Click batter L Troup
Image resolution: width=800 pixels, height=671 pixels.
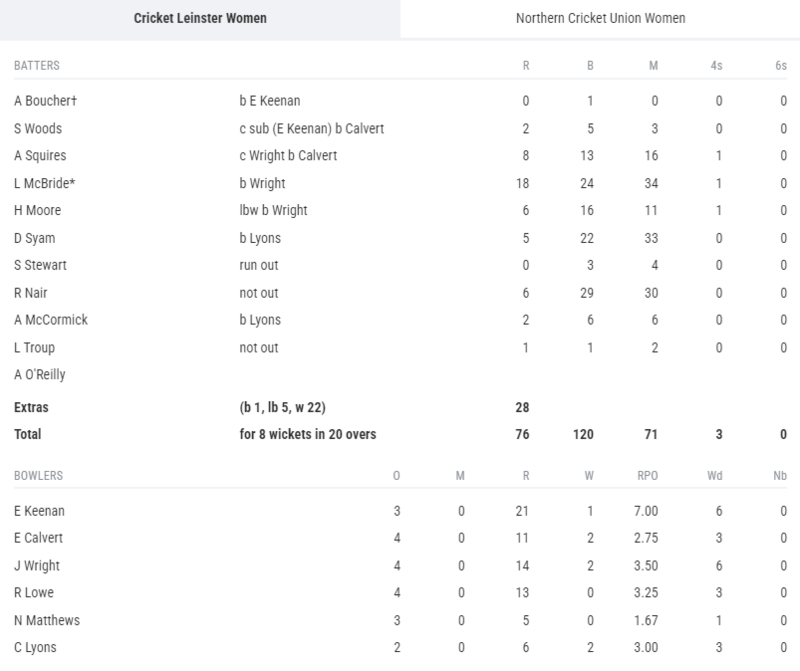[x=34, y=348]
